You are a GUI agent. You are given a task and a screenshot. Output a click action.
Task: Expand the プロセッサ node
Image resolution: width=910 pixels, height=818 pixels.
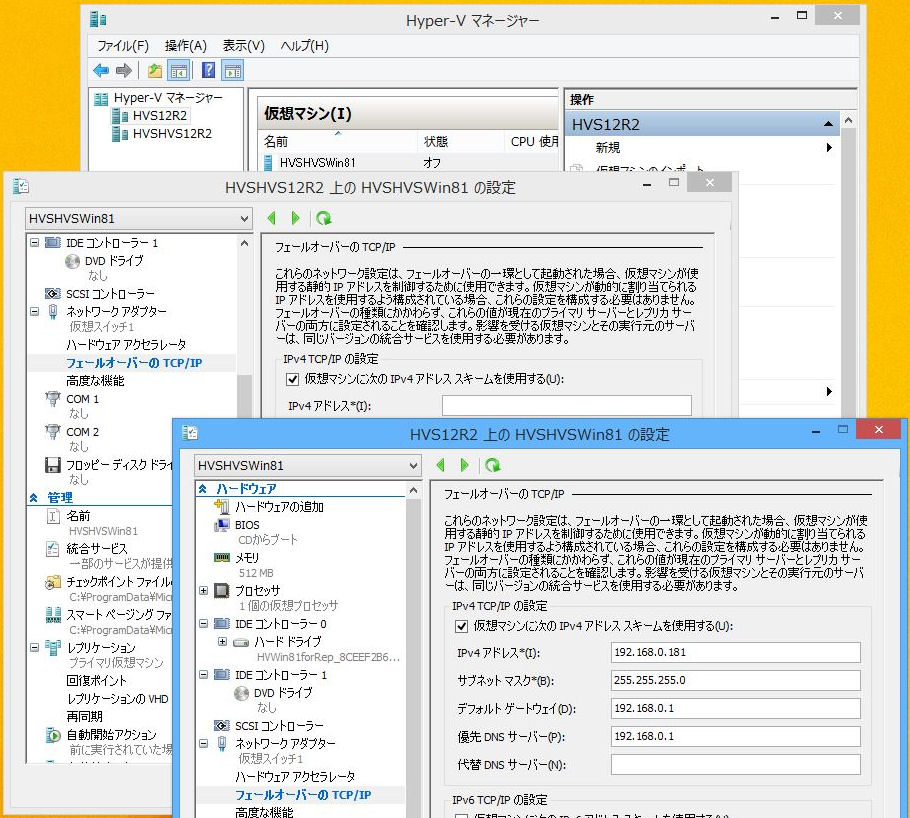point(204,590)
